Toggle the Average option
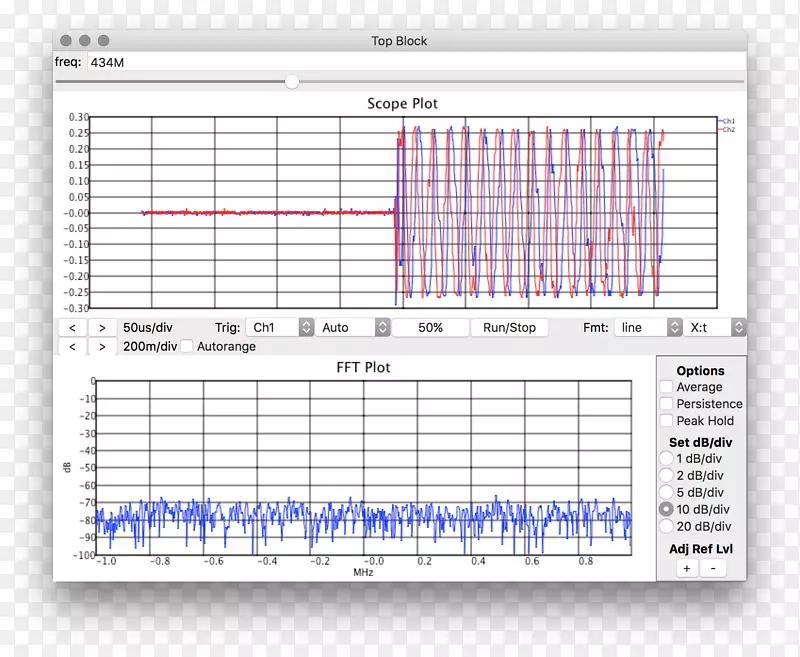Screen dimensions: 800x657 (x=667, y=387)
